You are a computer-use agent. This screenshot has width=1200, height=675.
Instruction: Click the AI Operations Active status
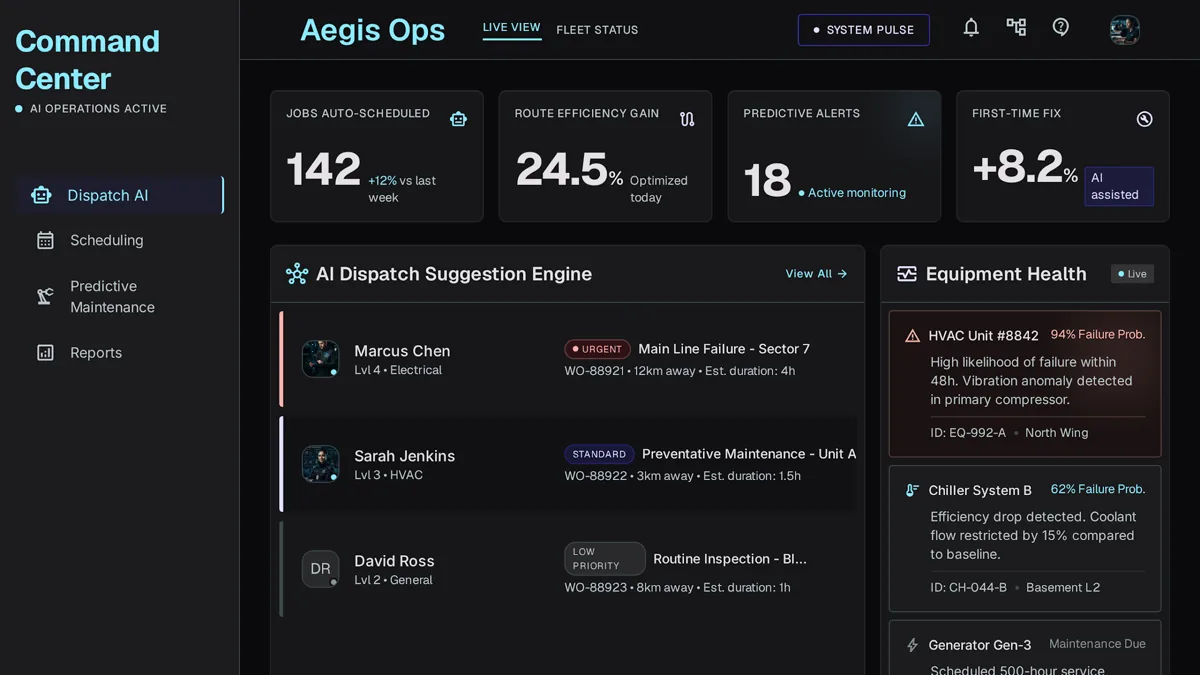pyautogui.click(x=91, y=109)
